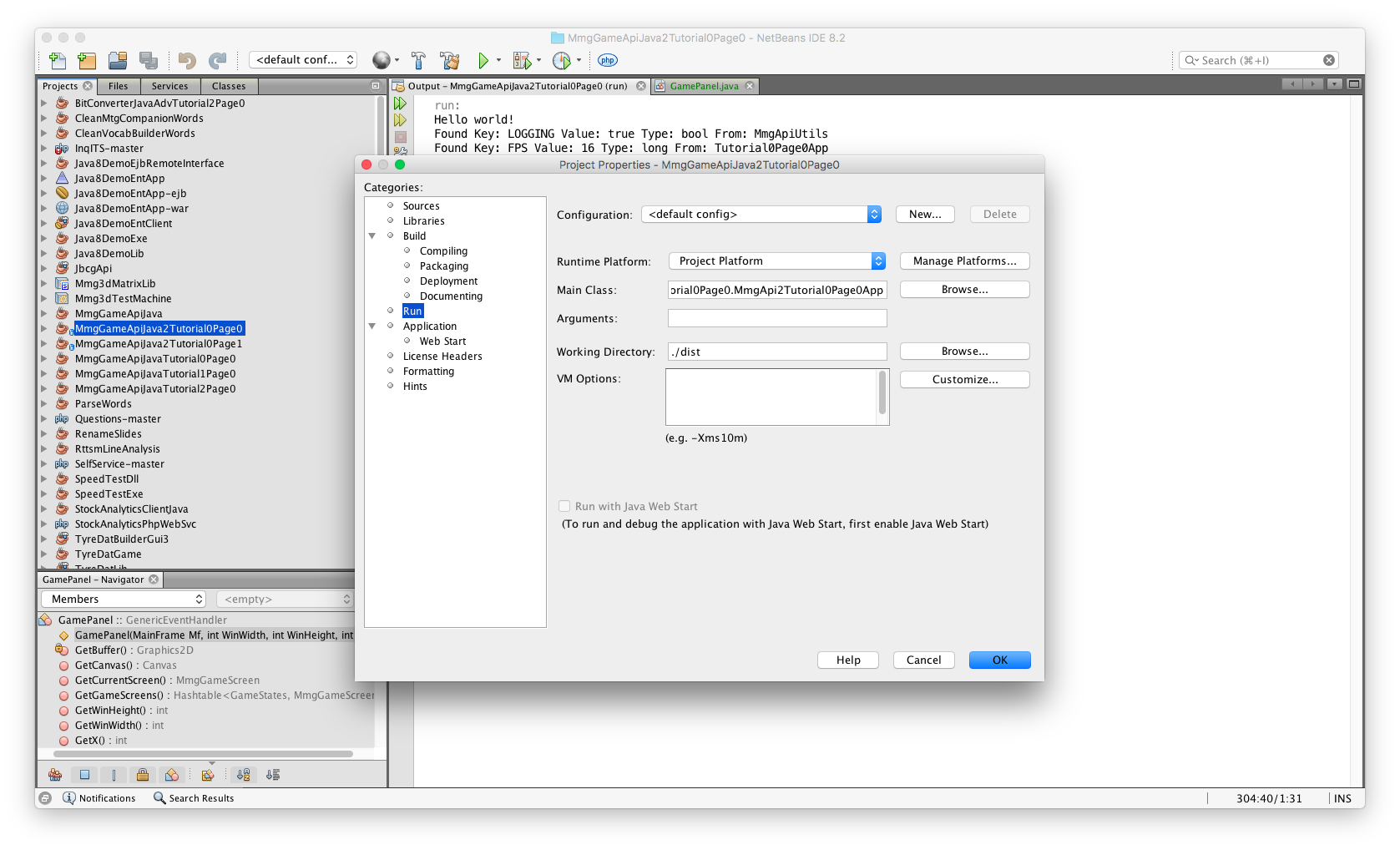Click Clean and Build Project icon

click(450, 60)
